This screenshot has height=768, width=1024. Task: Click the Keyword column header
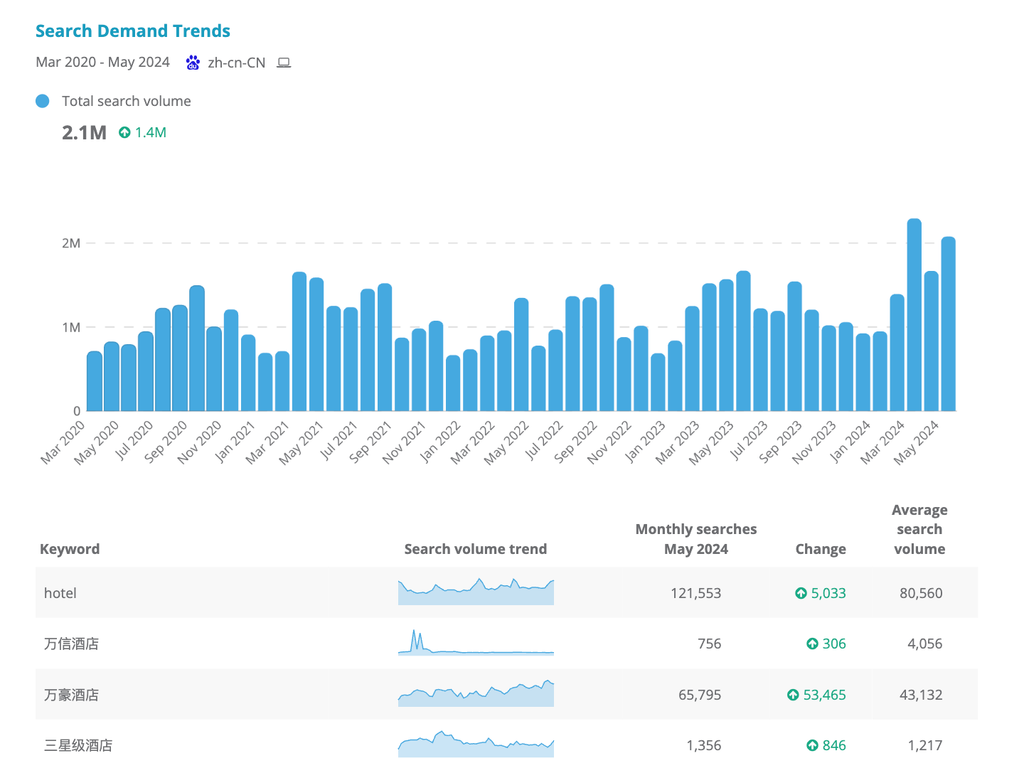point(70,549)
